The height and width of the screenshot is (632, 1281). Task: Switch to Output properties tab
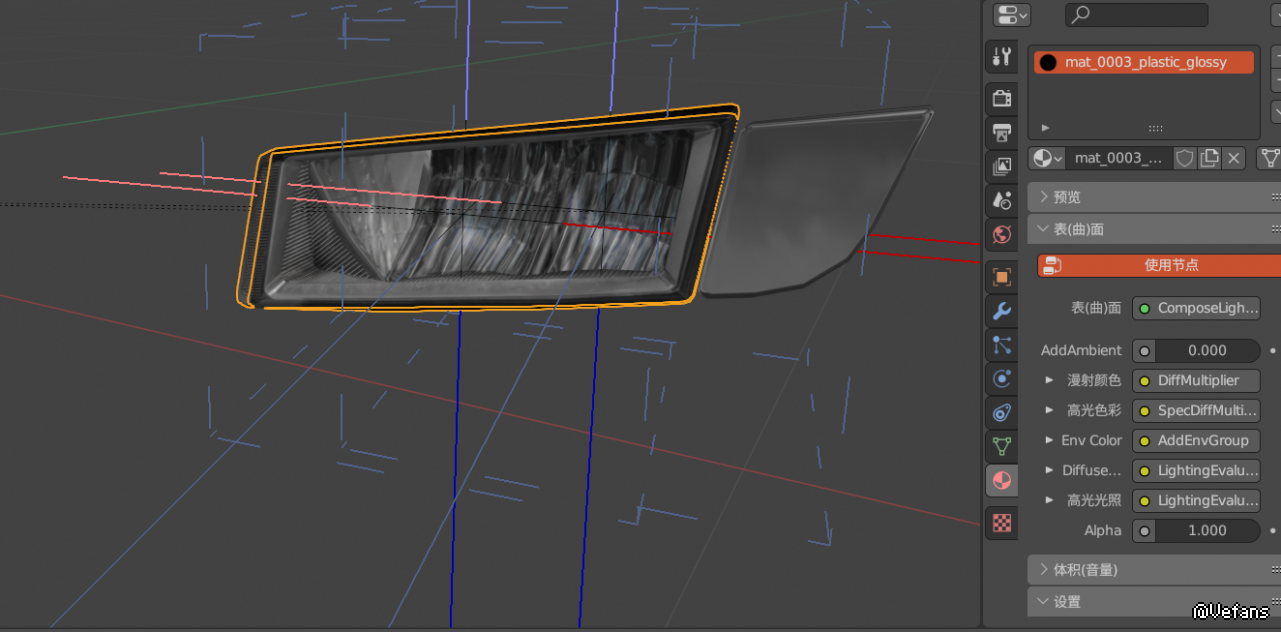[x=1001, y=132]
